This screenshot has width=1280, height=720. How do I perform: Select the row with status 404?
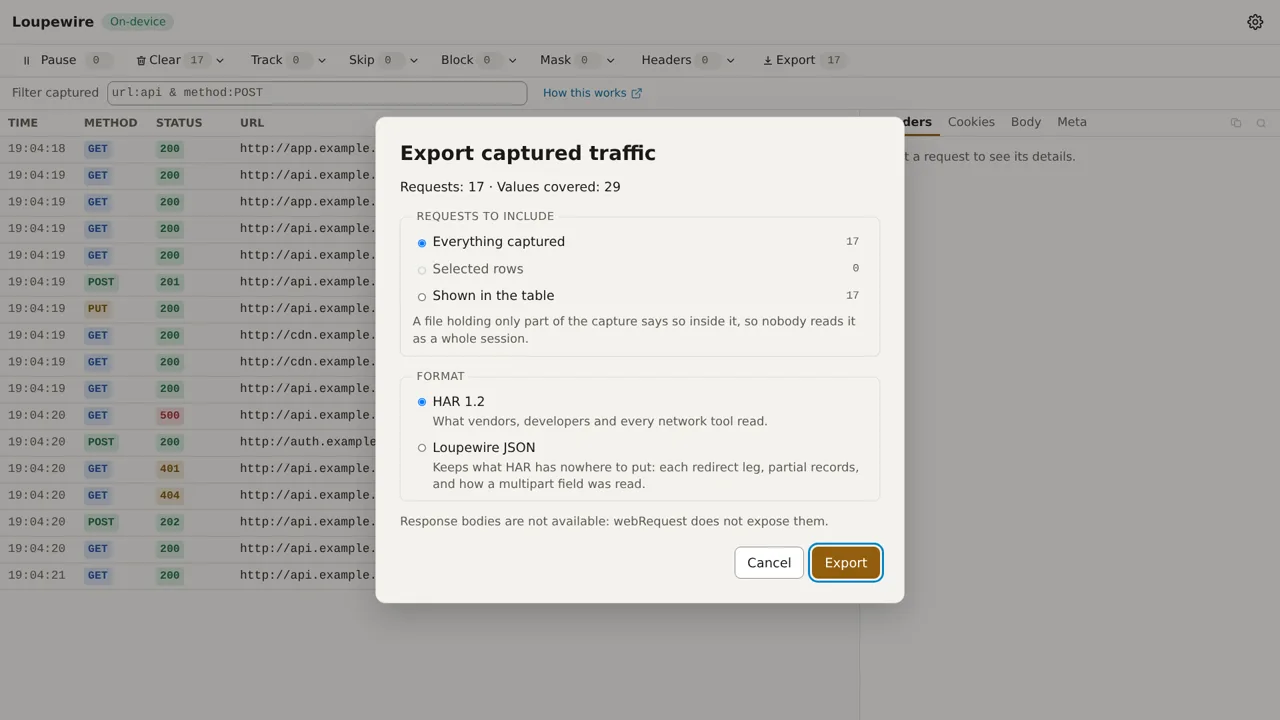(430, 495)
